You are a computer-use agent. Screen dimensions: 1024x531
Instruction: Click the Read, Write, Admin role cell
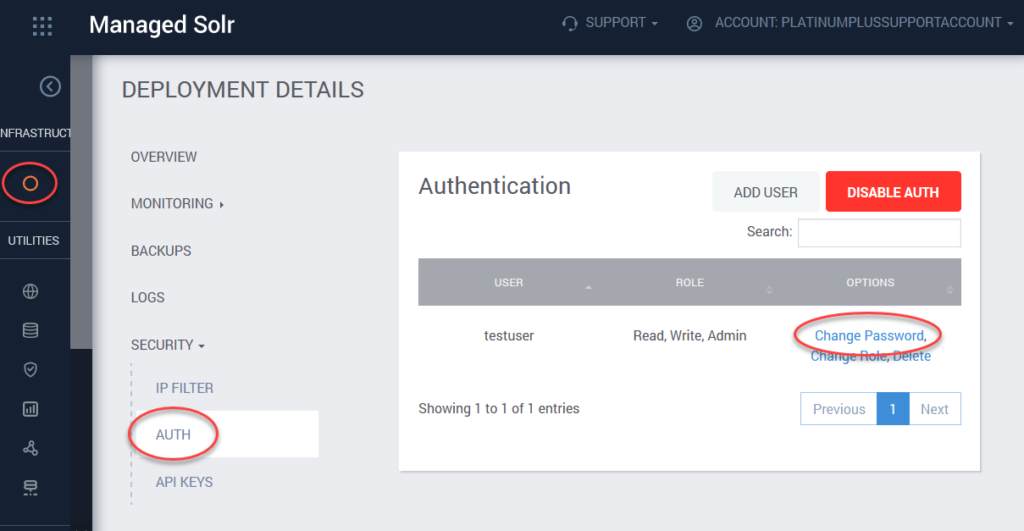690,336
